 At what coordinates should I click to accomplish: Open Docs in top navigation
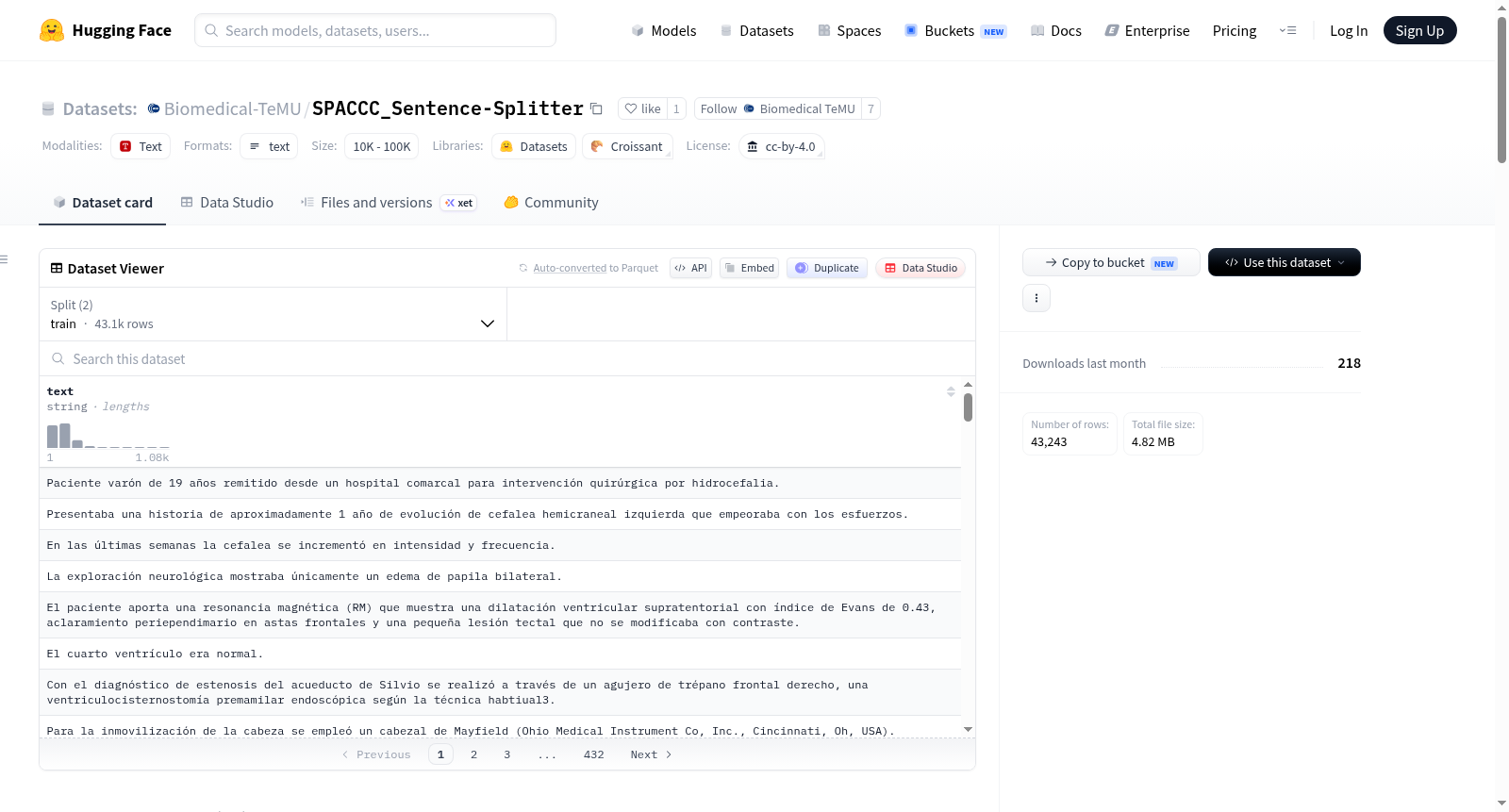[1056, 30]
